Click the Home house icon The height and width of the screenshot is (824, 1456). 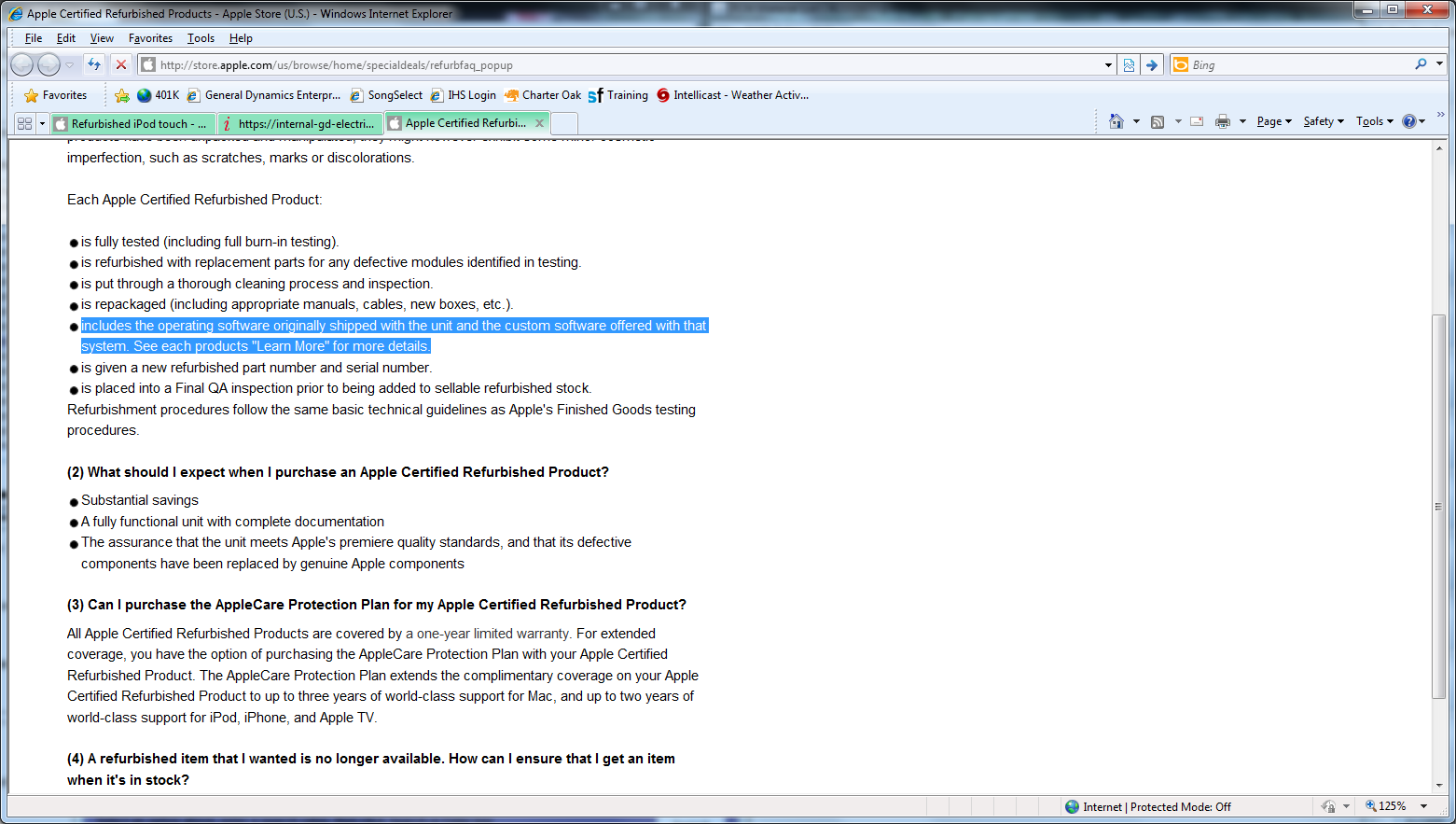click(x=1116, y=121)
